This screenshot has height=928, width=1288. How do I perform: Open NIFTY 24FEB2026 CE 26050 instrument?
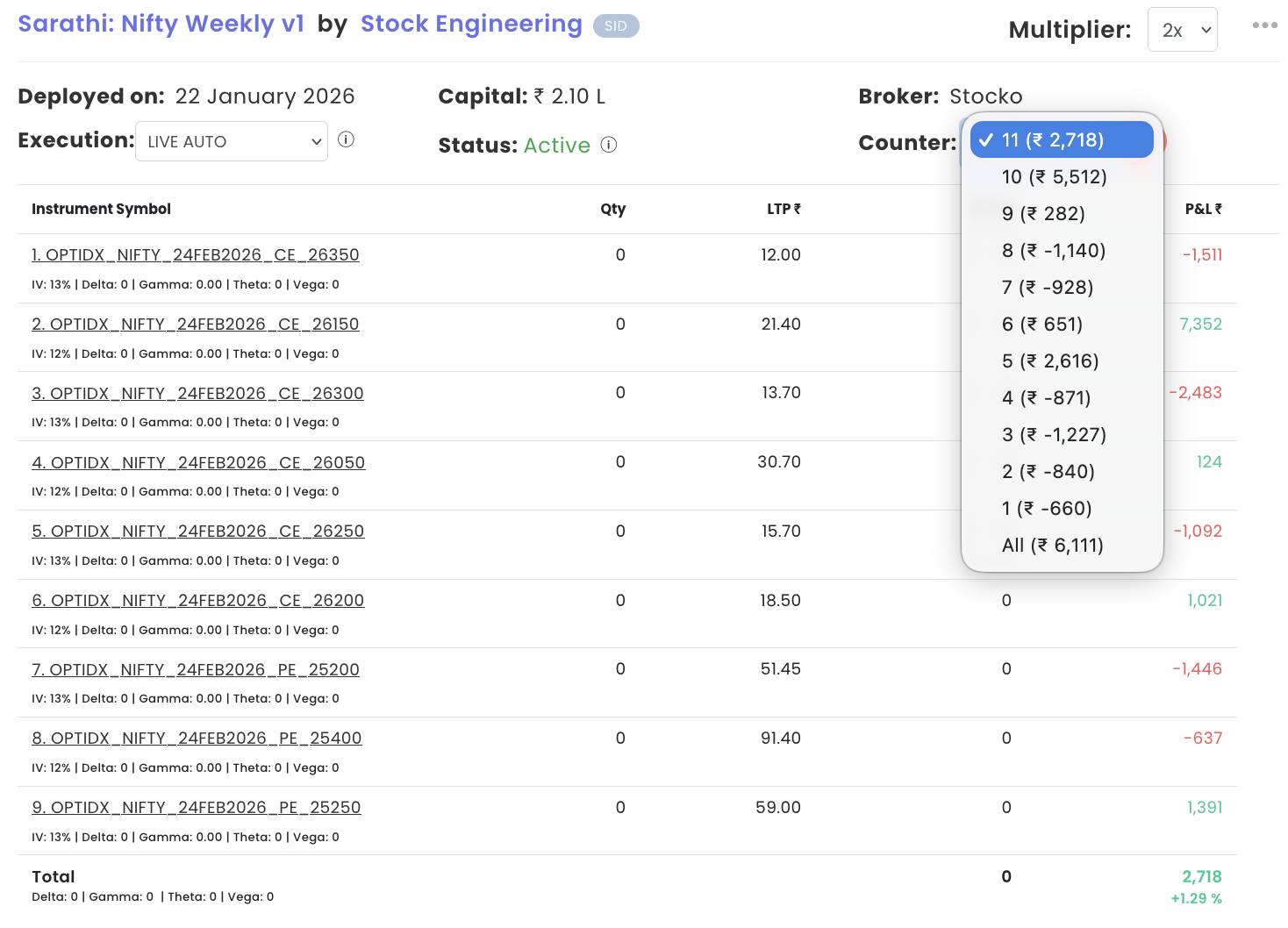(x=198, y=463)
